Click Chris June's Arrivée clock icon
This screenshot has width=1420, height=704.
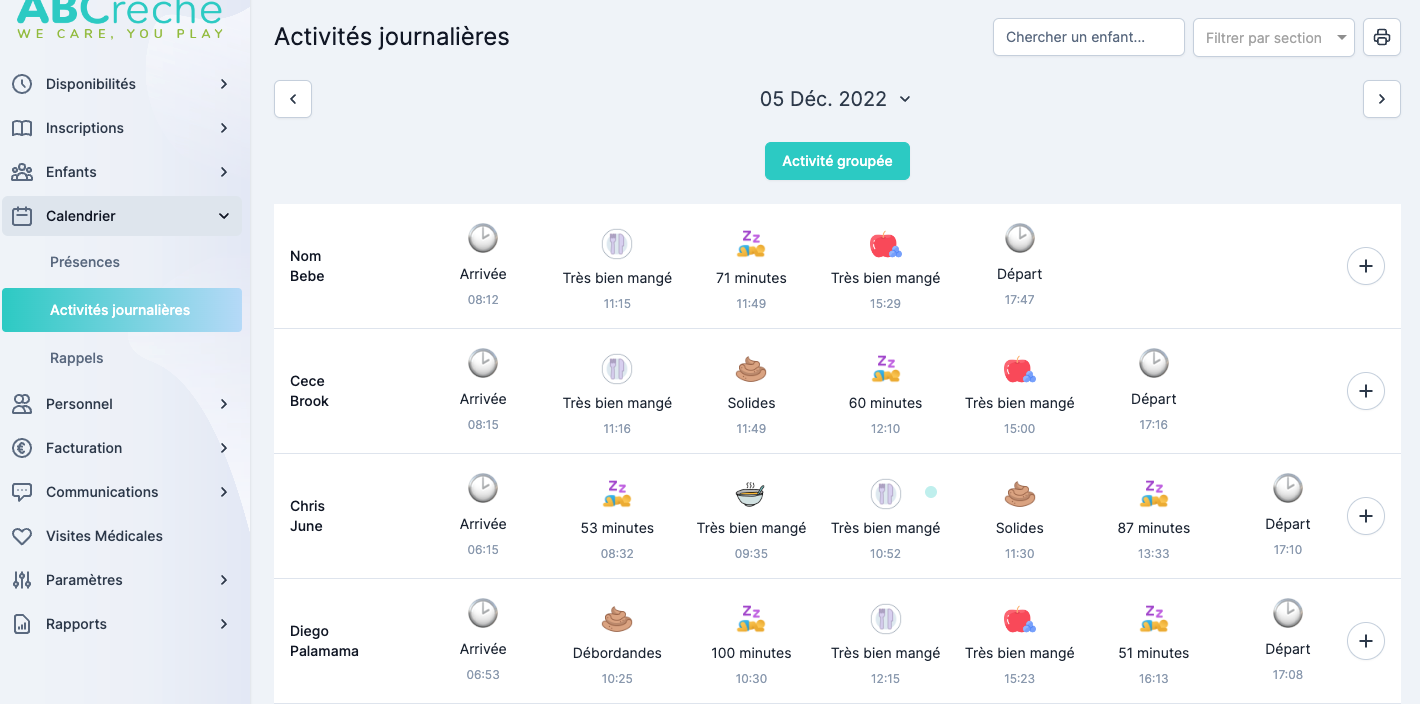[483, 489]
